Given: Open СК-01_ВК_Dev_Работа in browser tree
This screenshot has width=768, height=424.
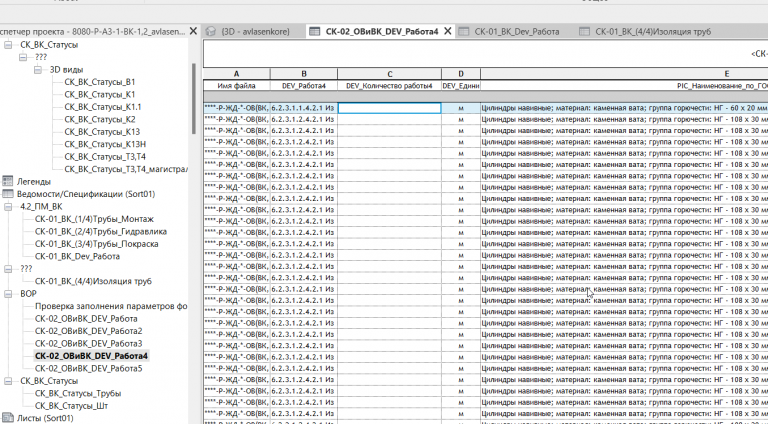Looking at the screenshot, I should tap(77, 257).
